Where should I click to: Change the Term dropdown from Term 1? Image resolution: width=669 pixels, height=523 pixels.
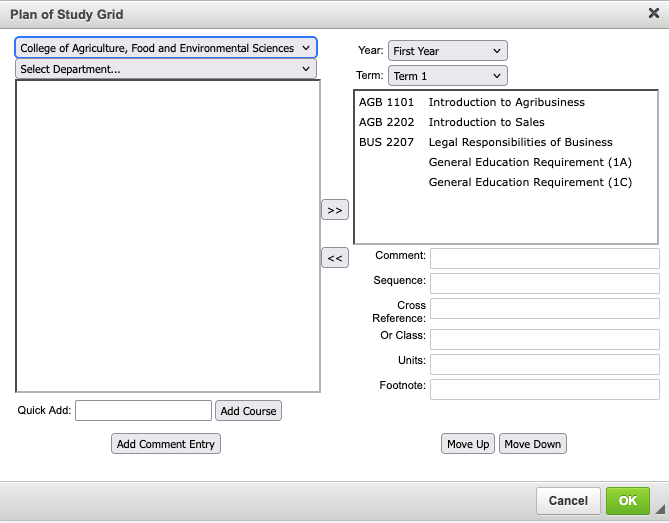pos(447,76)
